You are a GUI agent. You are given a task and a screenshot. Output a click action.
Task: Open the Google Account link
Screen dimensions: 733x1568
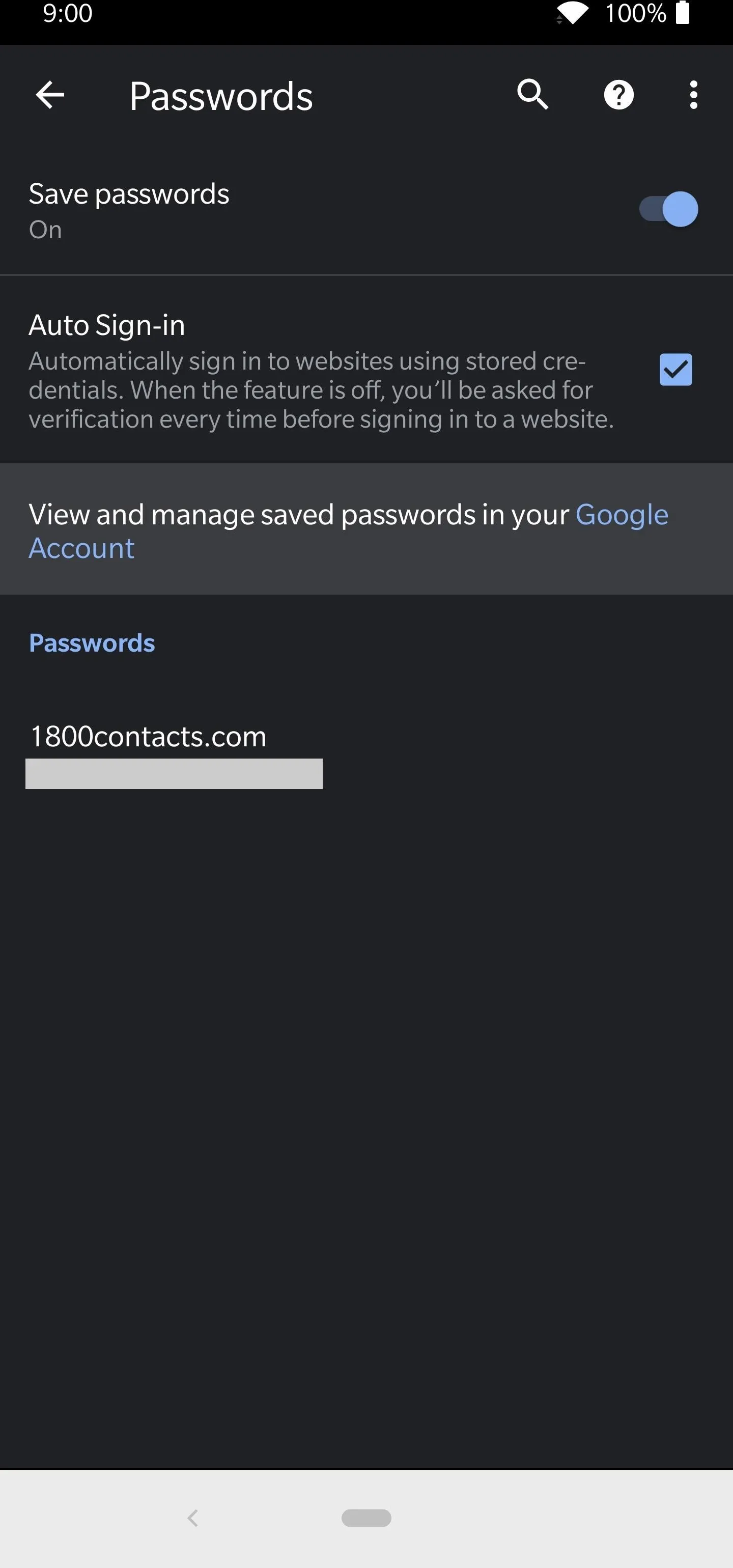[348, 531]
